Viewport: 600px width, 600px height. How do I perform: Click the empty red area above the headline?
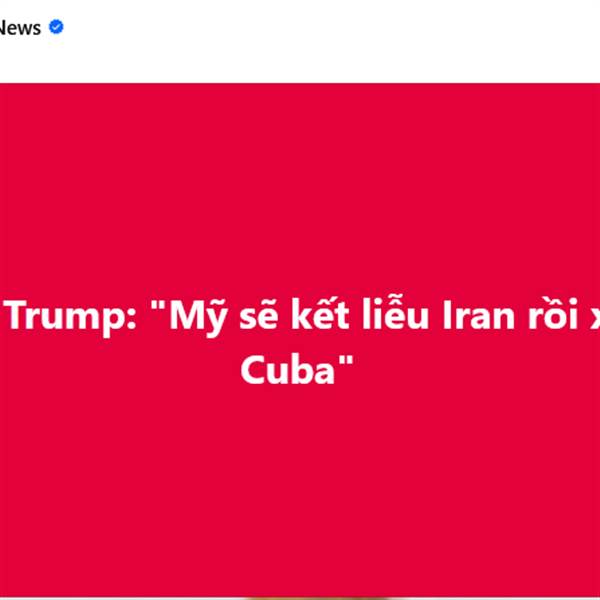click(300, 180)
